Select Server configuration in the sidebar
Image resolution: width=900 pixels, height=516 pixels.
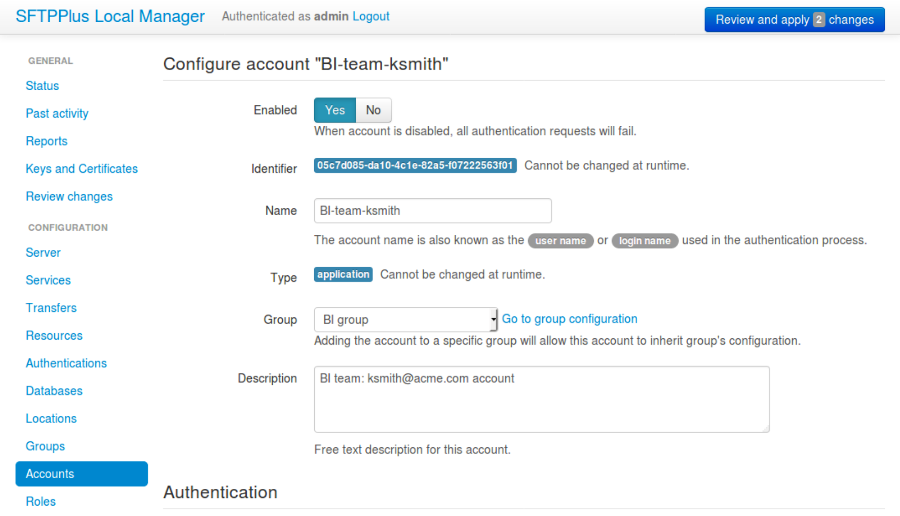click(43, 253)
